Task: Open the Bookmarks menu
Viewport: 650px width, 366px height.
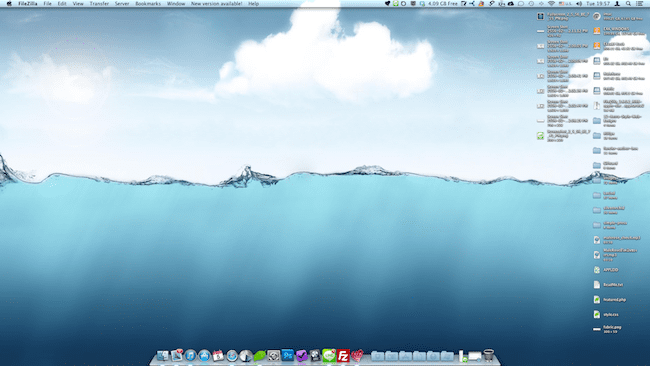Action: [x=148, y=4]
